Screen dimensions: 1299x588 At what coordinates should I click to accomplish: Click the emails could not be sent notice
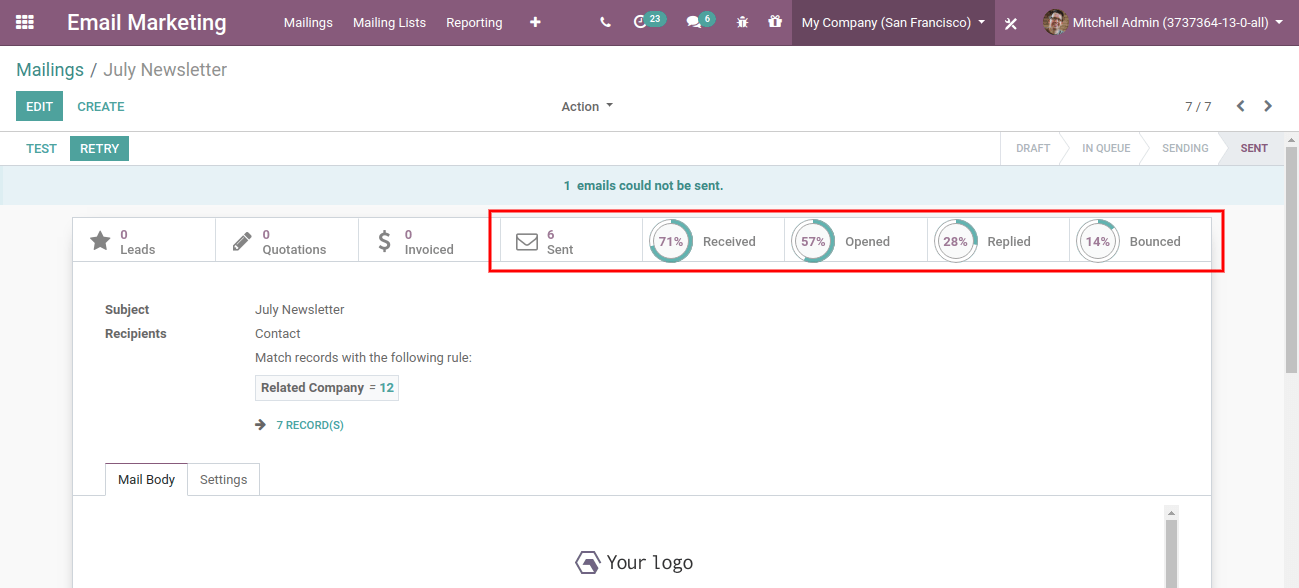click(x=643, y=185)
